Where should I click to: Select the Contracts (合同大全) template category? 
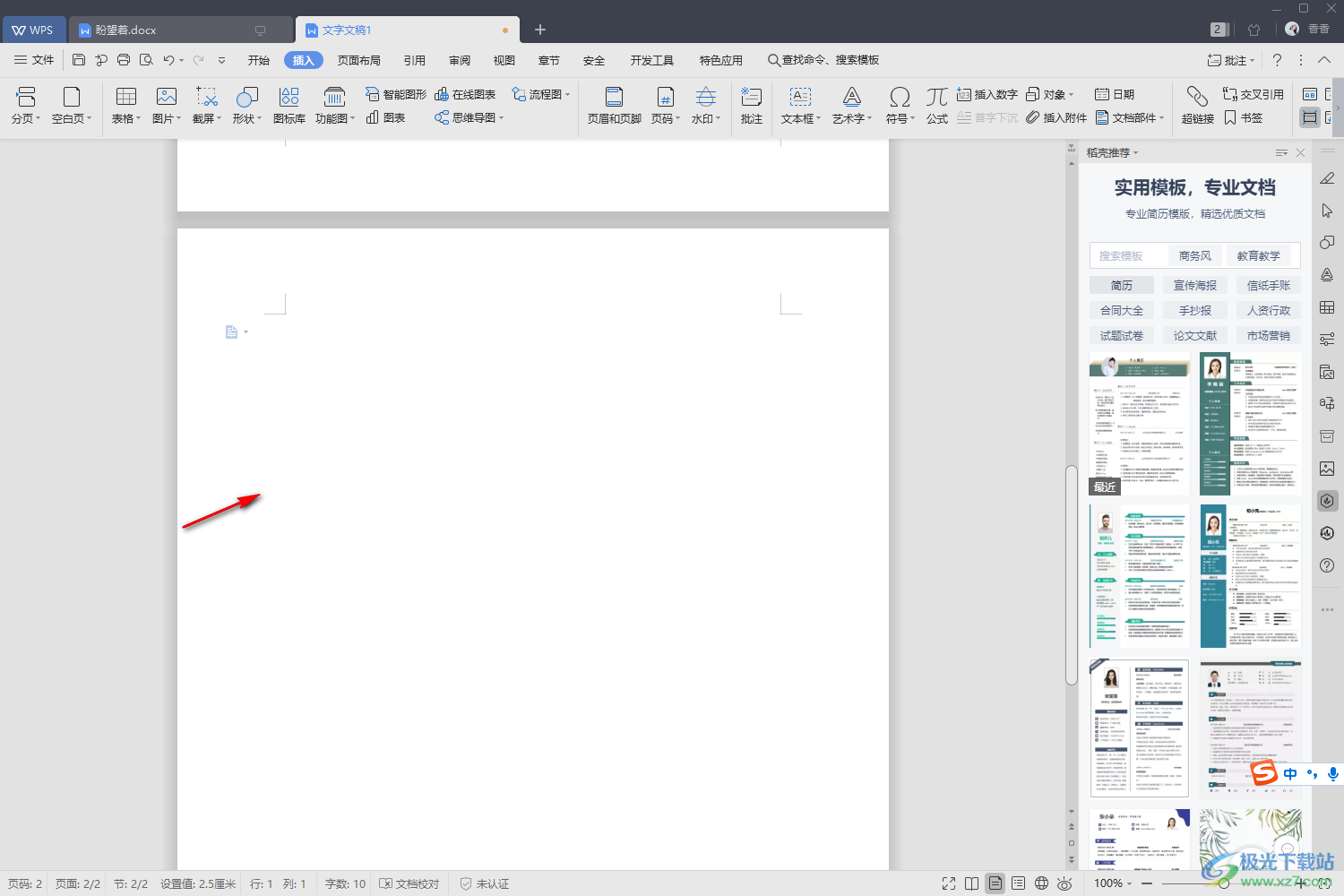coord(1122,310)
